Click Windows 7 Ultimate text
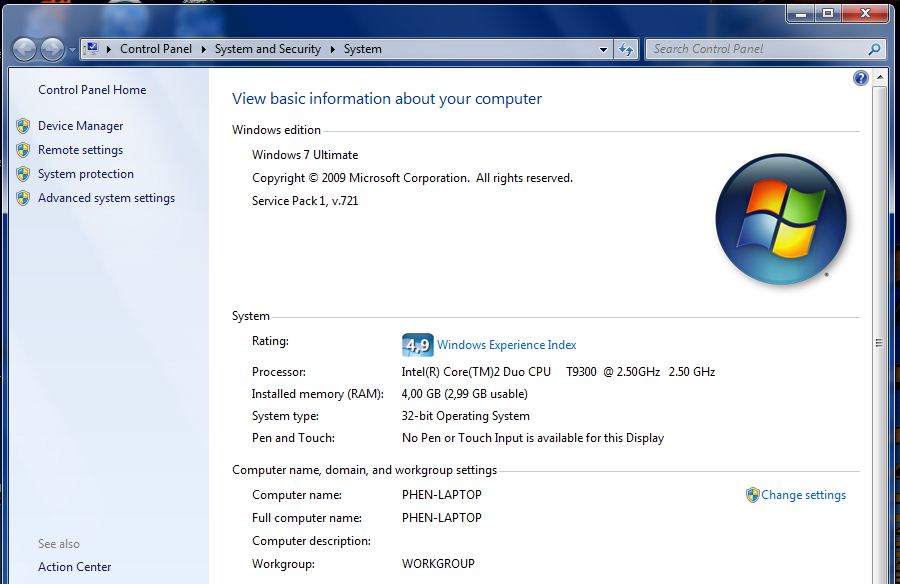The image size is (900, 584). tap(305, 155)
